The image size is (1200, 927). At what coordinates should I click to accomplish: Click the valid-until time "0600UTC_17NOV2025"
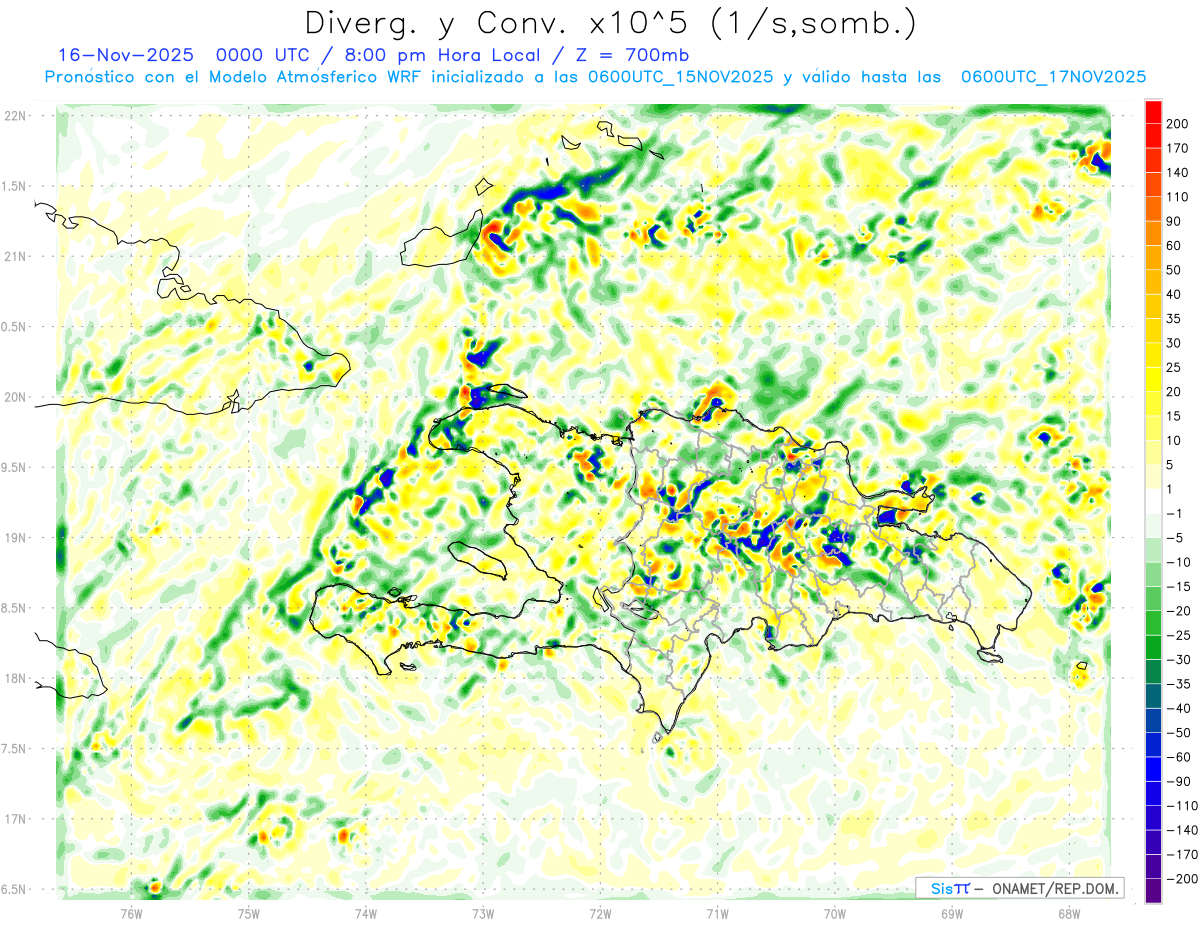pyautogui.click(x=1052, y=77)
